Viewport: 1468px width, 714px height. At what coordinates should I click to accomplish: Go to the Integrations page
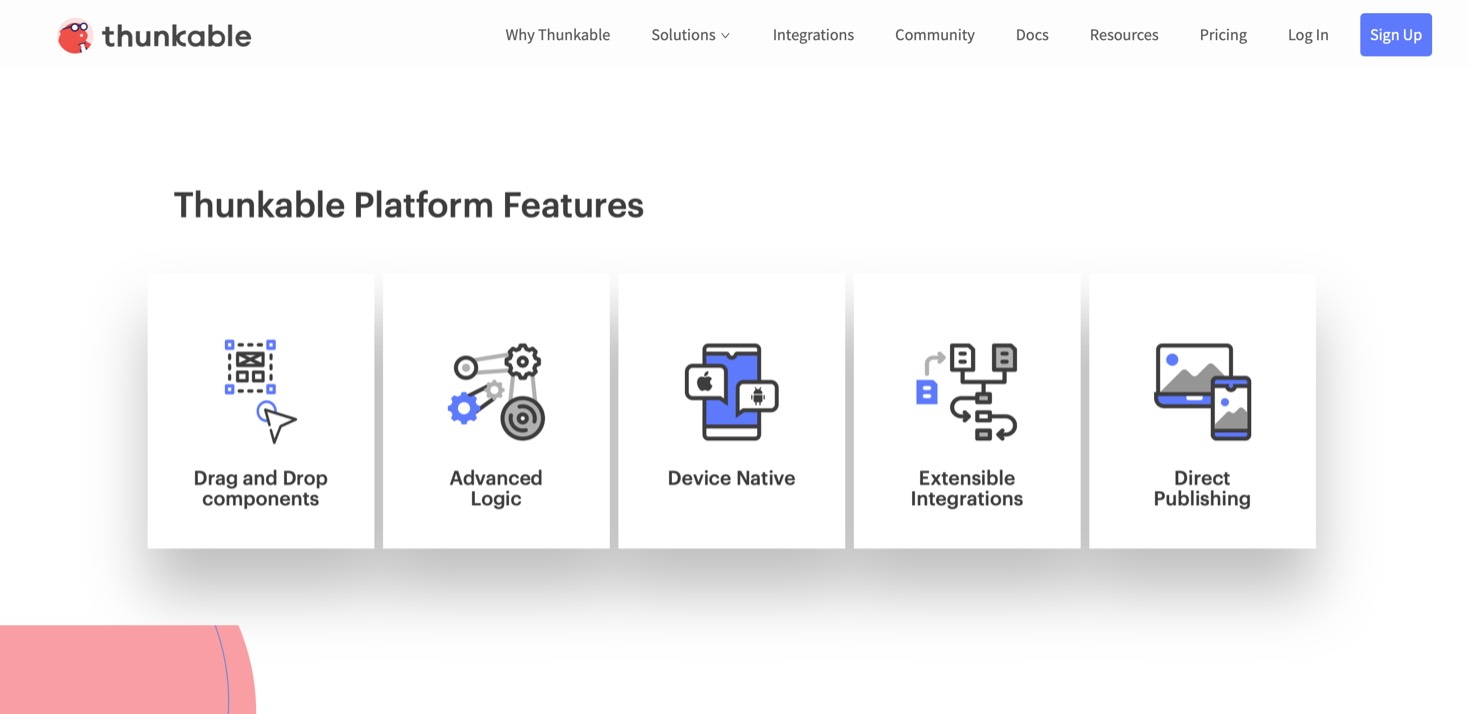click(x=813, y=35)
